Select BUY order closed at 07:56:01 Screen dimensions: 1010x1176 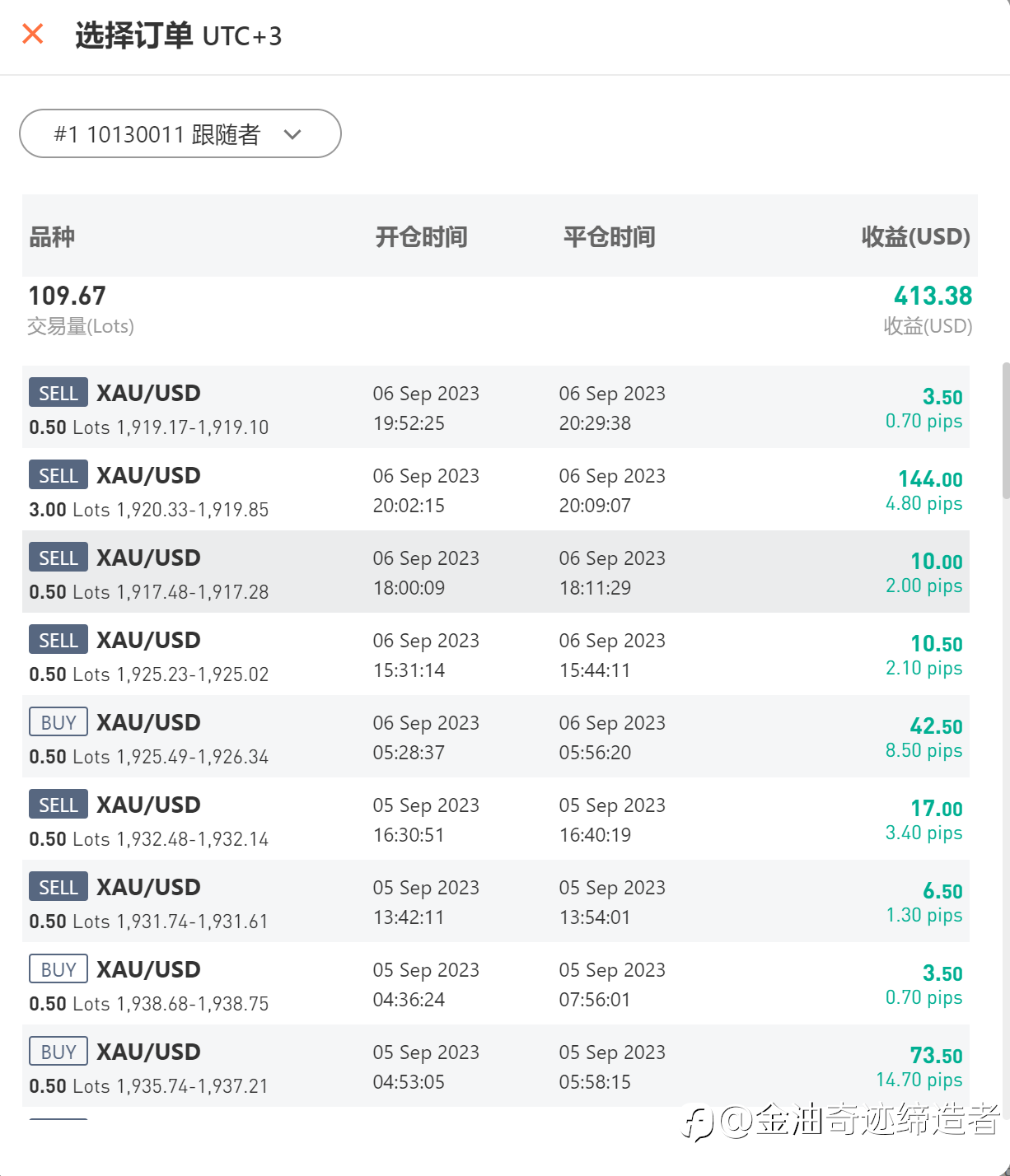click(x=496, y=983)
